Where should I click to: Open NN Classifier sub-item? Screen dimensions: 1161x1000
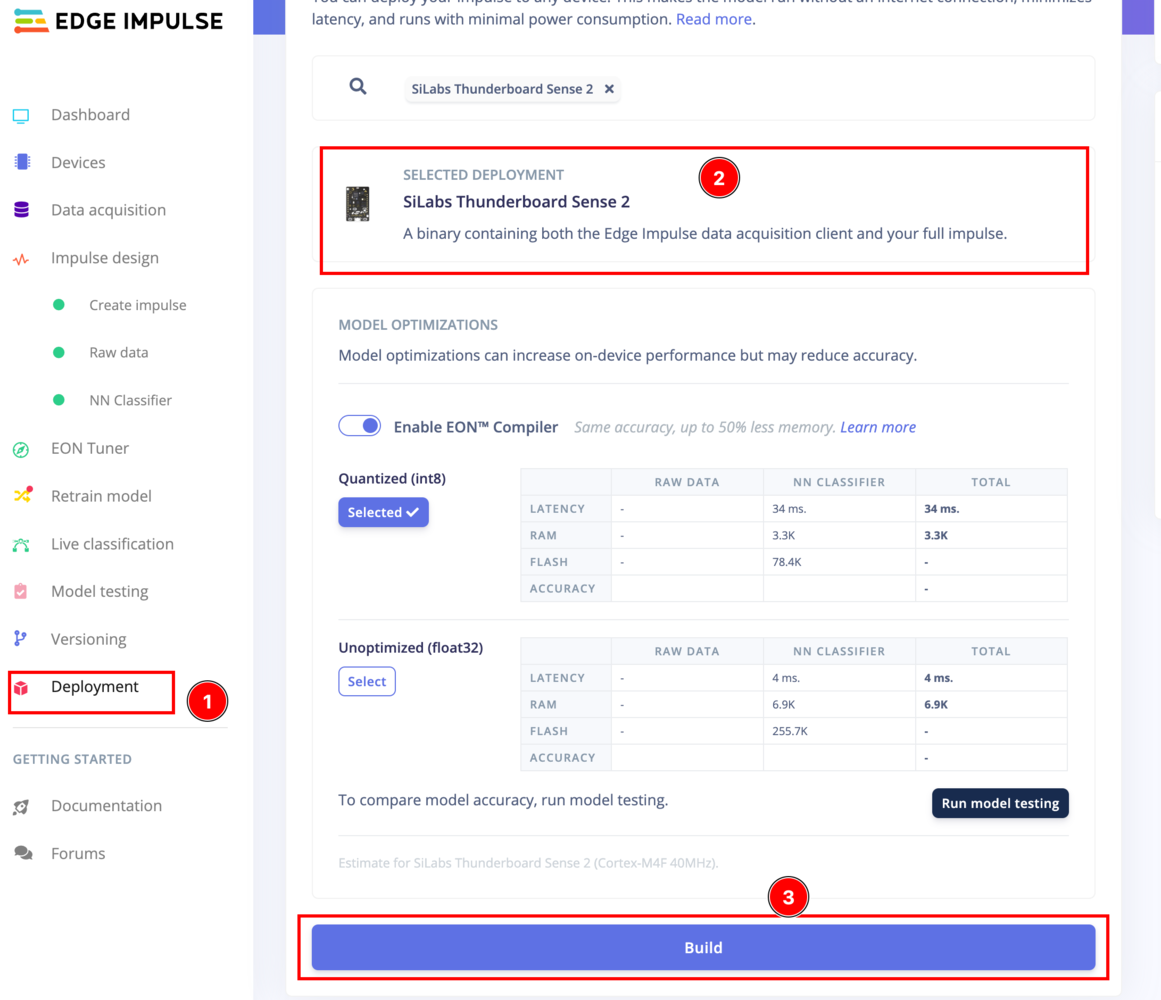point(130,400)
